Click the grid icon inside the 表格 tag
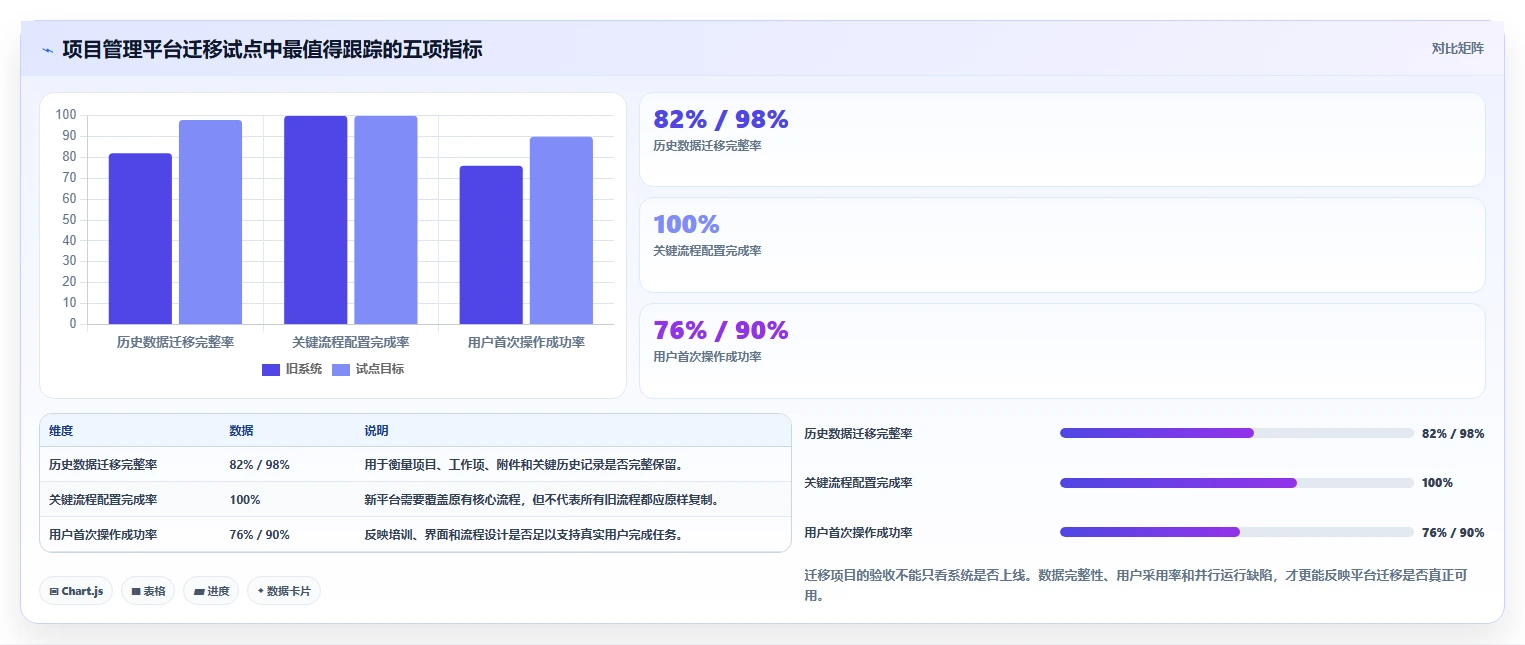Image resolution: width=1525 pixels, height=645 pixels. point(136,591)
